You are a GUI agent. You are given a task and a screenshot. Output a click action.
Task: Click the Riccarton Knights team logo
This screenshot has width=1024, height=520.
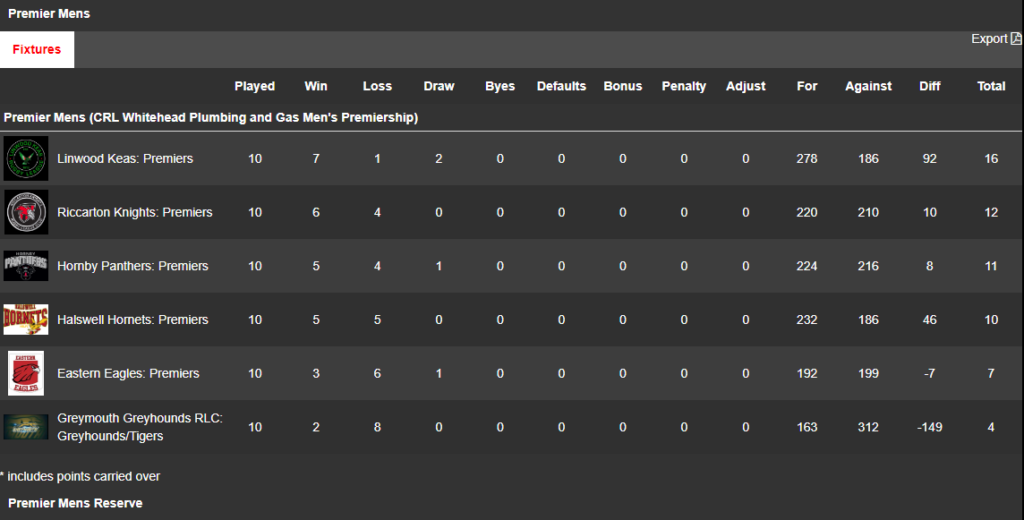[26, 212]
